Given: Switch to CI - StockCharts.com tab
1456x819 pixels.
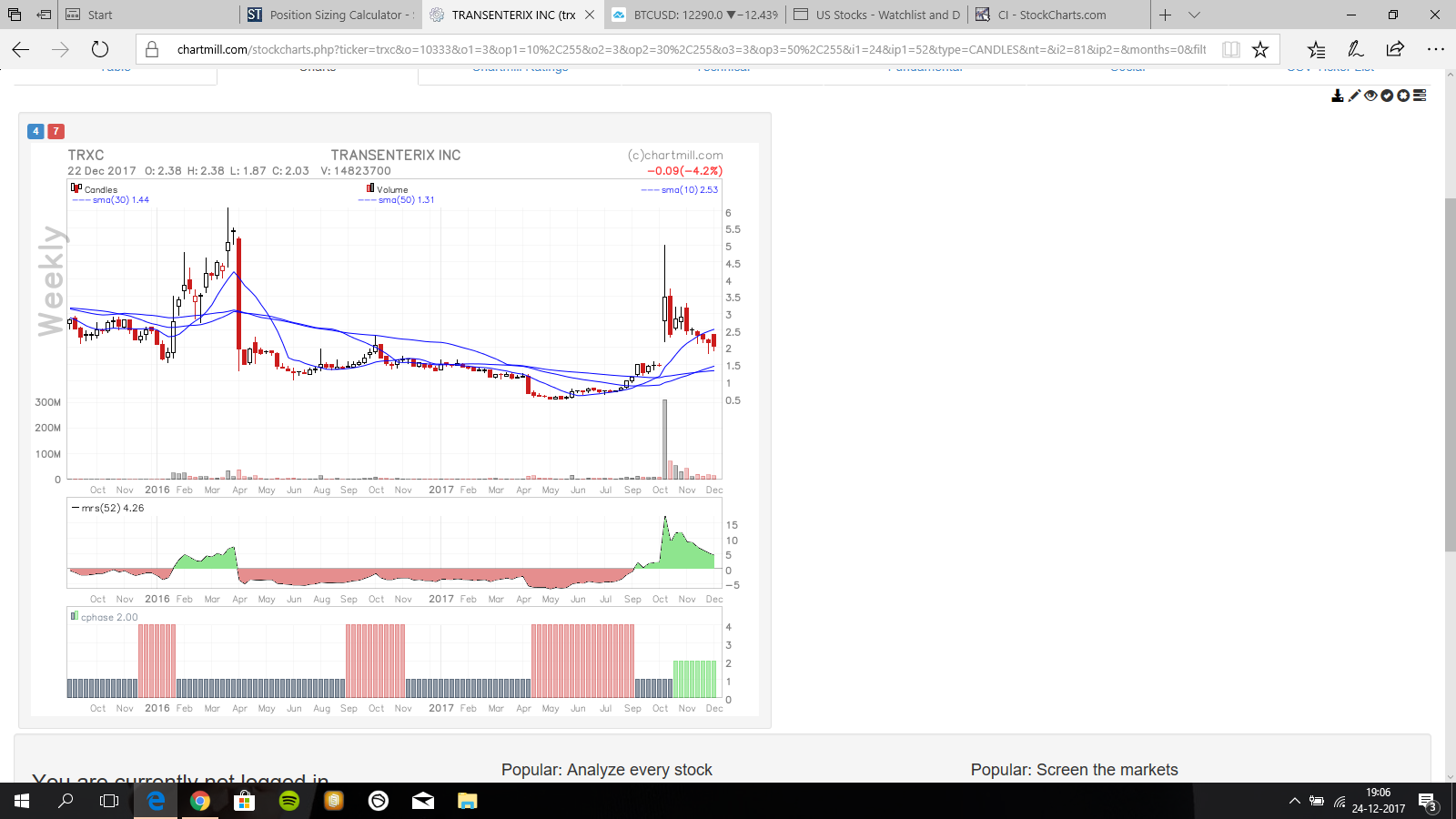Looking at the screenshot, I should coord(1059,15).
